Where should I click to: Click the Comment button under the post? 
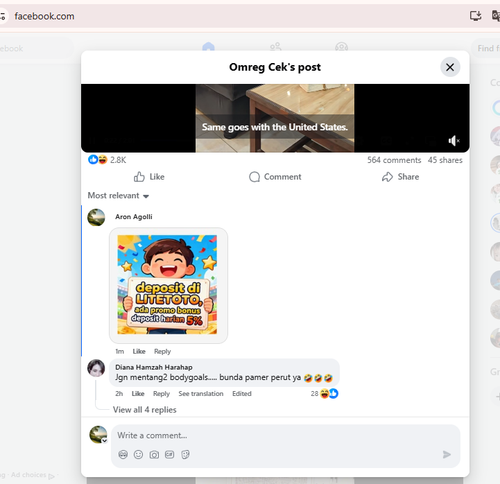click(x=275, y=177)
